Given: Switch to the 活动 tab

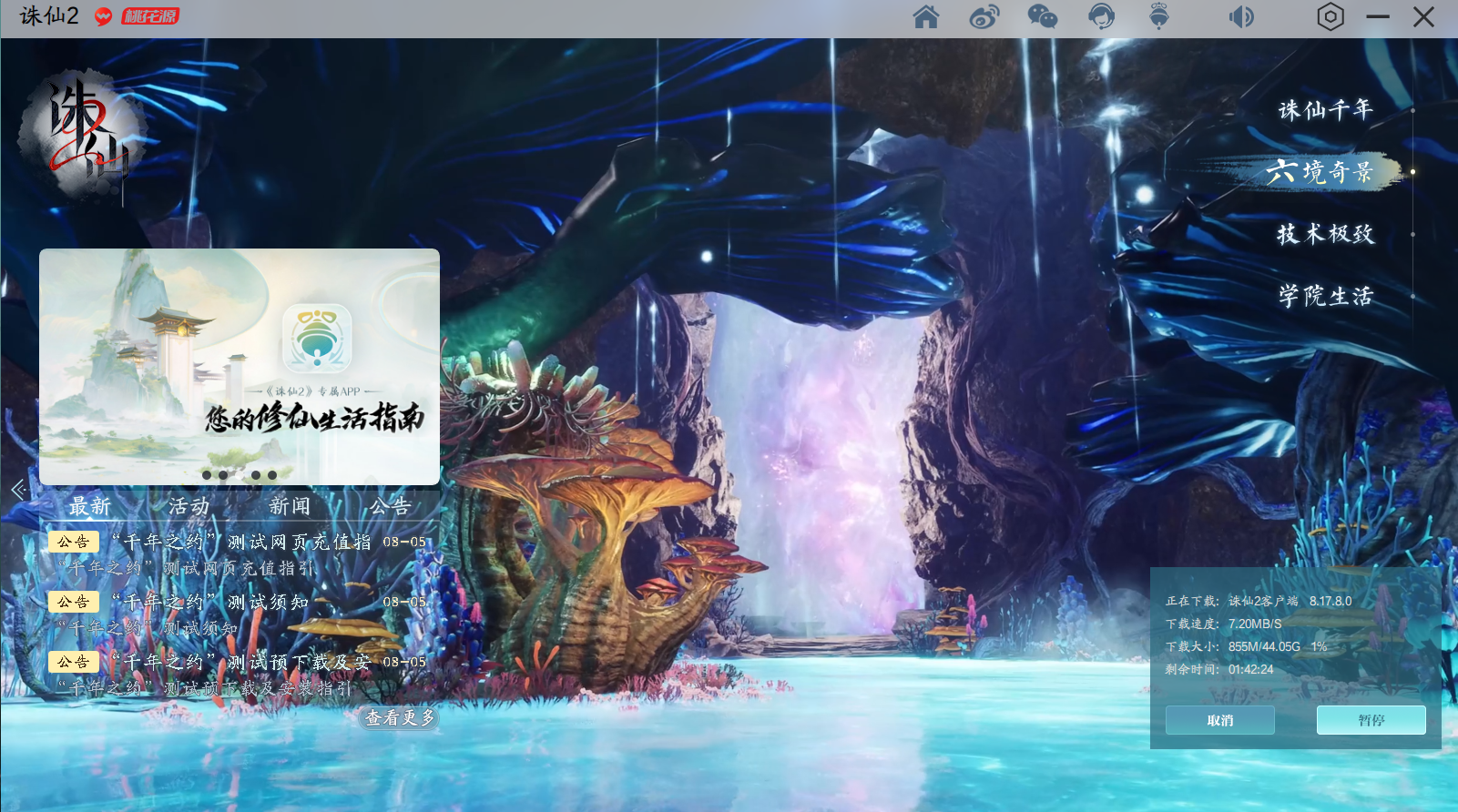Looking at the screenshot, I should (189, 506).
